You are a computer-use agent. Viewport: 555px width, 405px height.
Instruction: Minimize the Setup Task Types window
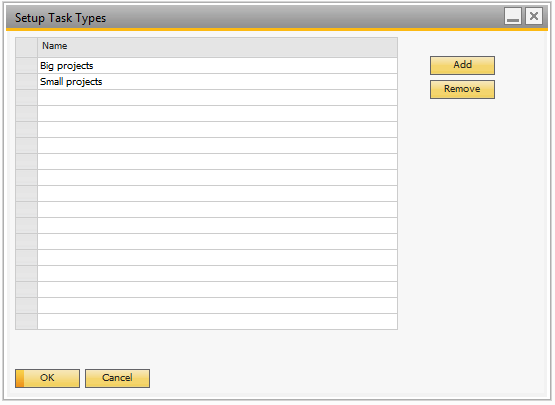pos(513,16)
